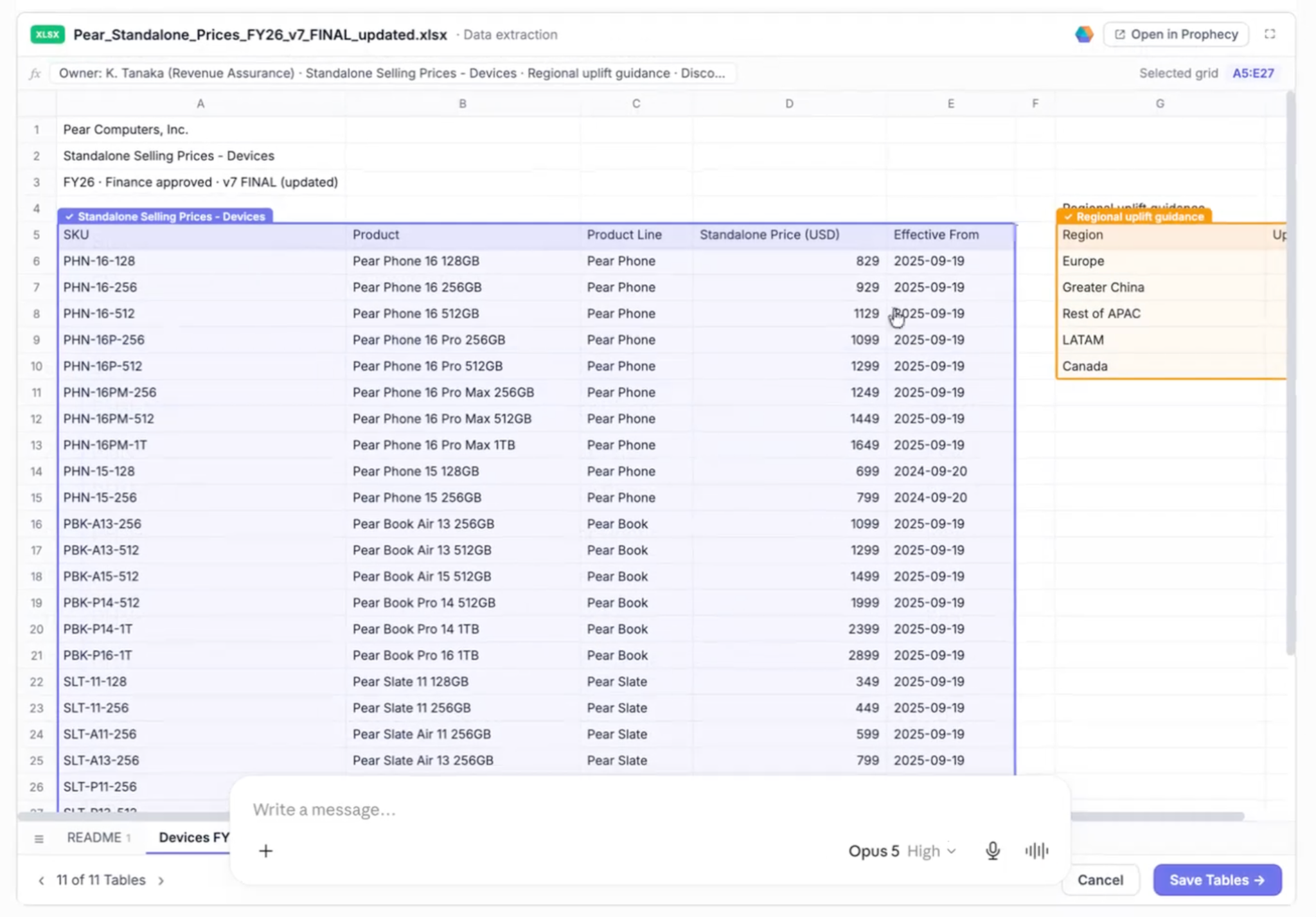Click the formula bar text field
This screenshot has width=1316, height=917.
click(x=392, y=73)
